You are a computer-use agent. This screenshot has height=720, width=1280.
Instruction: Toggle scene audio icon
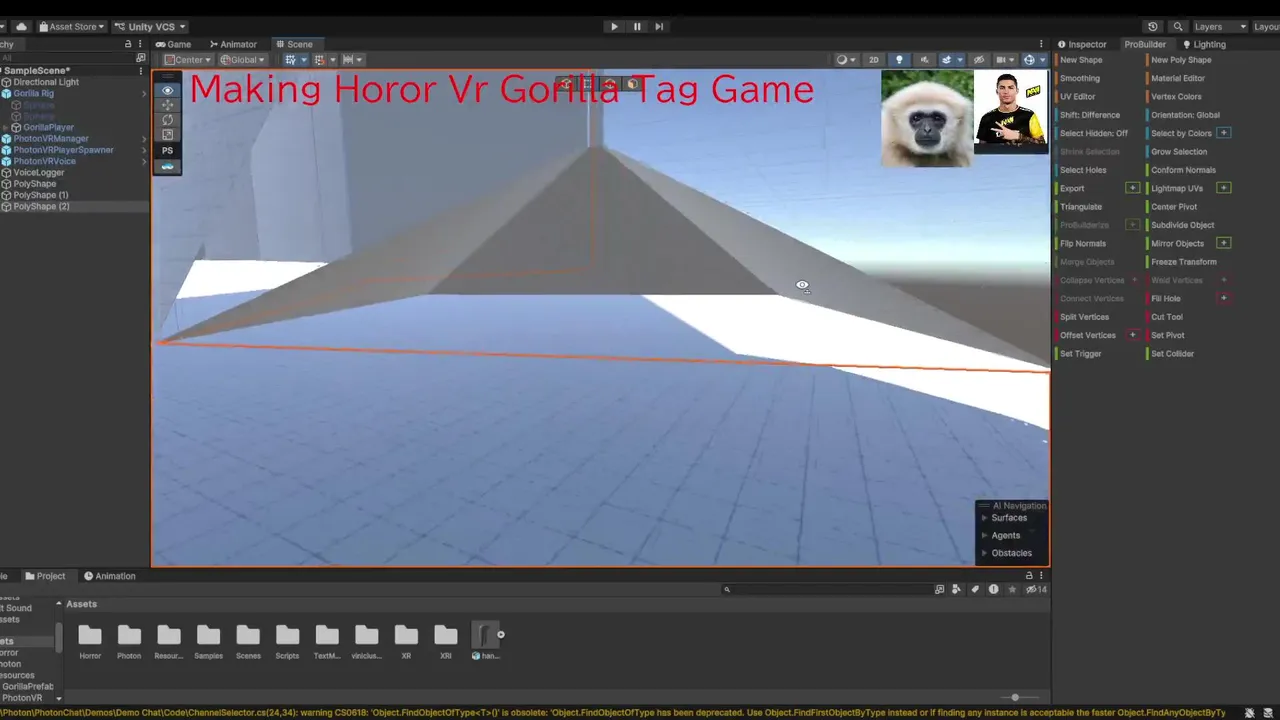coord(923,60)
